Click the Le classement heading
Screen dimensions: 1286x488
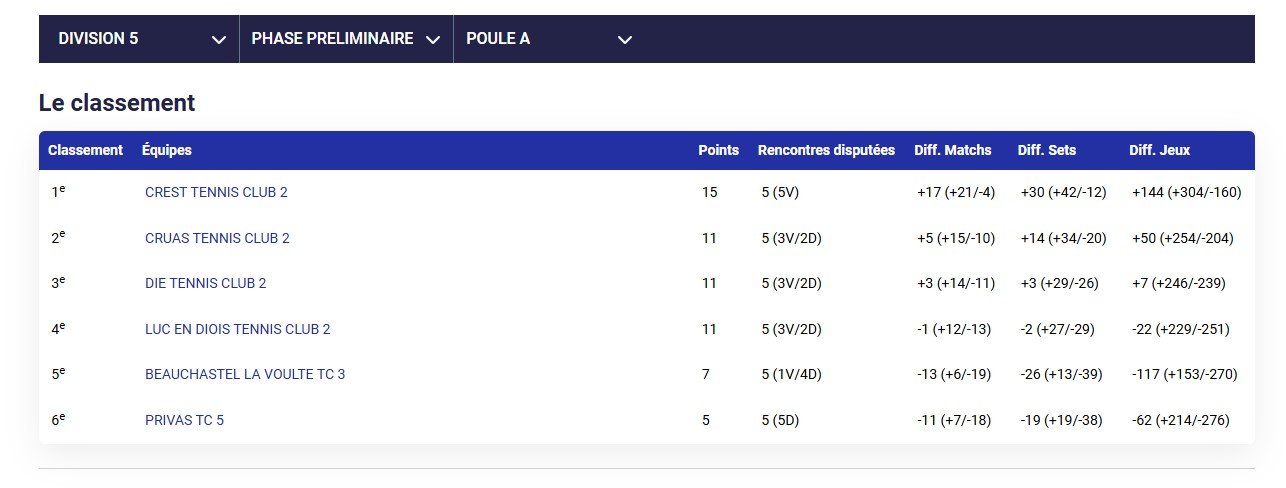117,102
